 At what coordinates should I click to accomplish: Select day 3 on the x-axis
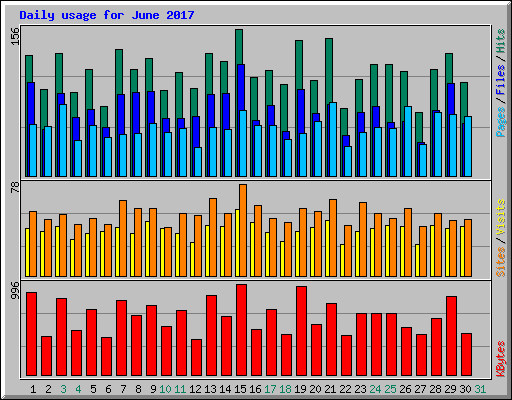pyautogui.click(x=63, y=389)
